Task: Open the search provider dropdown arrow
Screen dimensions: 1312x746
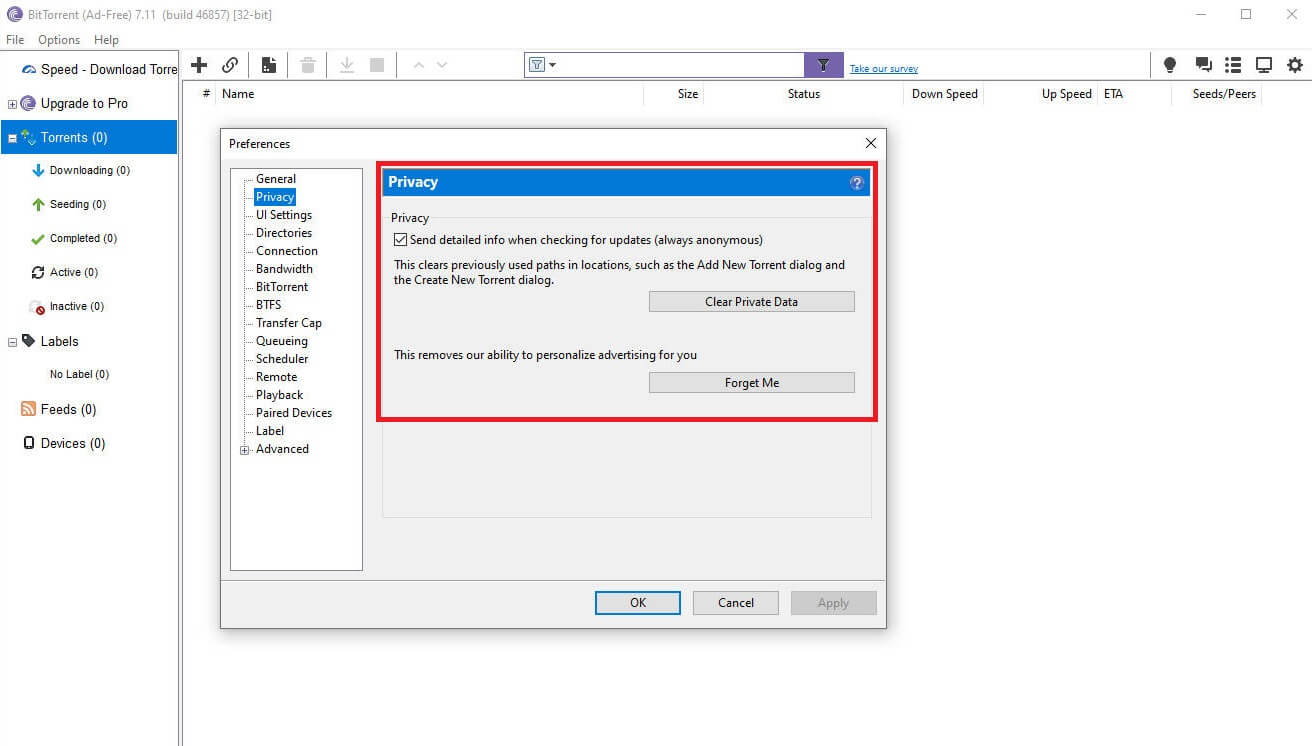Action: (x=552, y=65)
